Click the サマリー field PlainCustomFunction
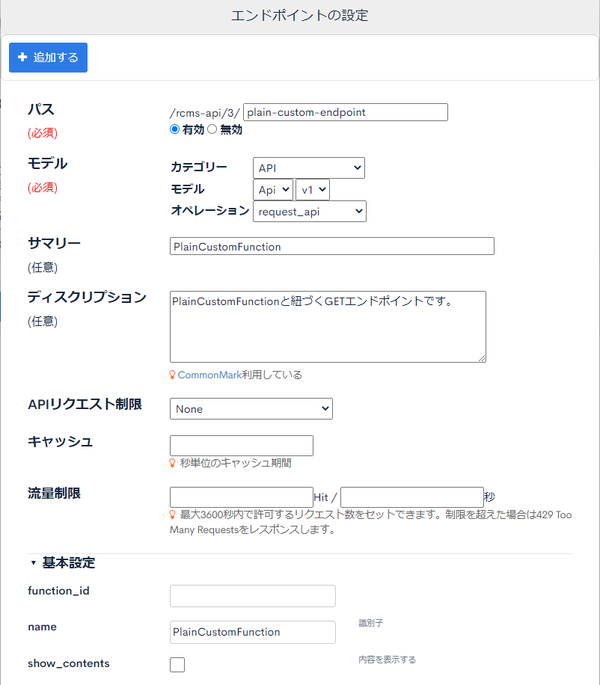The height and width of the screenshot is (685, 600). [x=332, y=246]
